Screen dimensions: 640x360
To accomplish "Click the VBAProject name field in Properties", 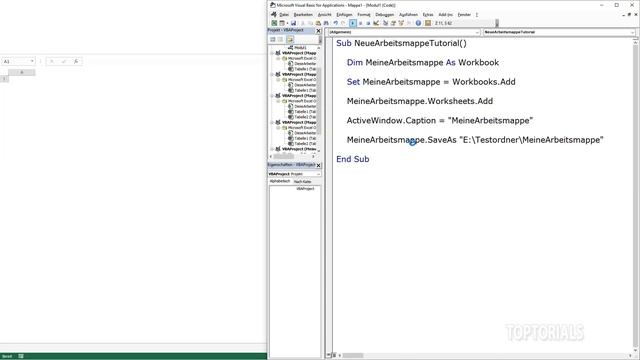I will click(x=305, y=189).
